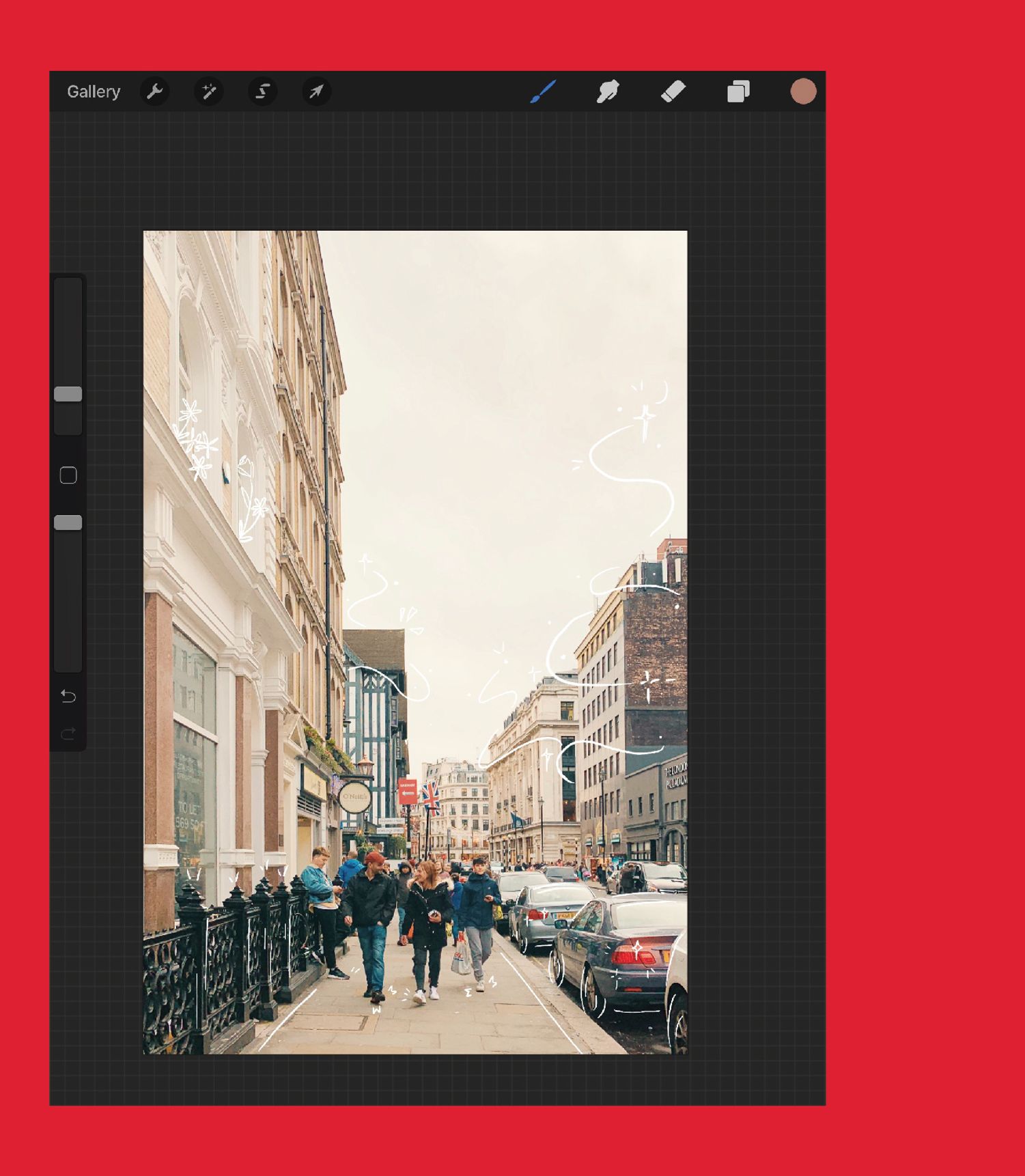Open the Layers panel
Viewport: 1025px width, 1176px height.
[x=738, y=92]
